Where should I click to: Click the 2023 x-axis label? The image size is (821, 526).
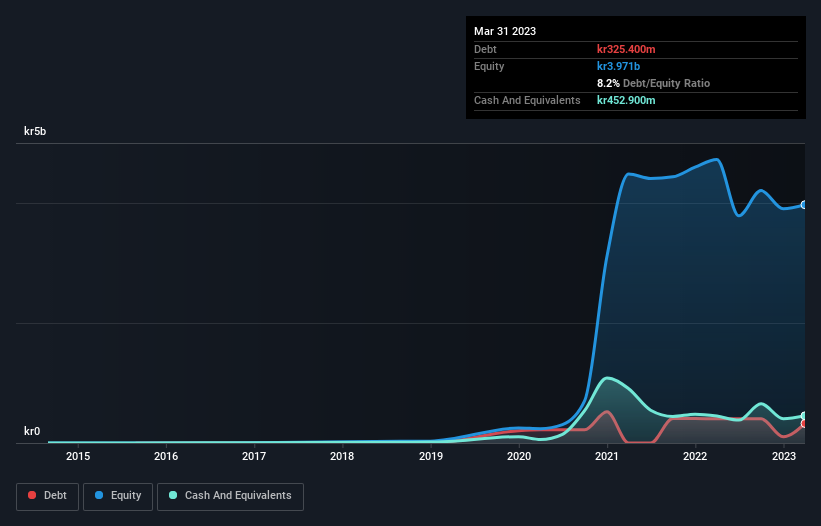784,456
